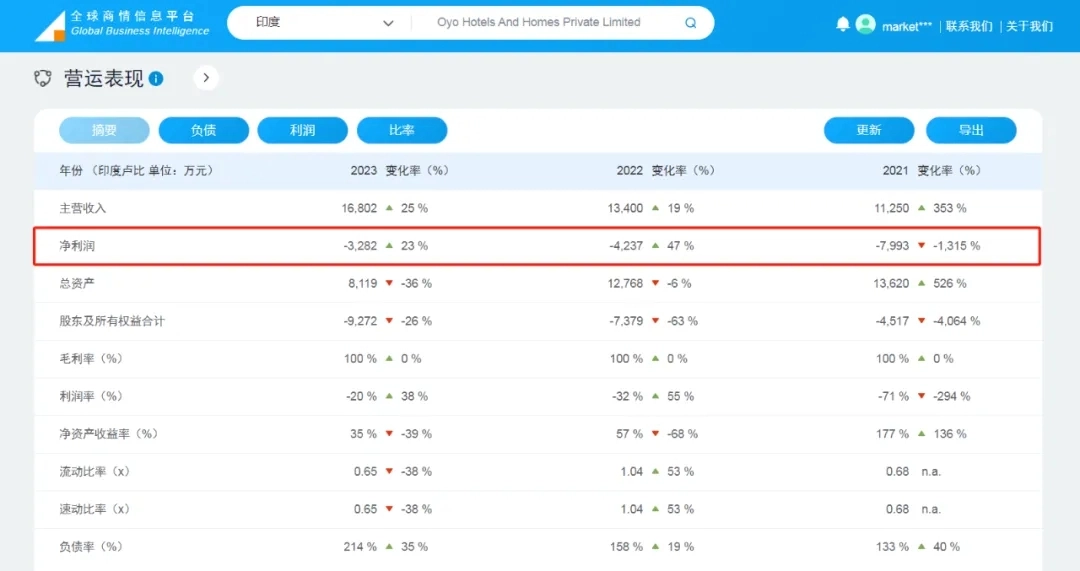Switch to the 摘要 tab

click(104, 130)
